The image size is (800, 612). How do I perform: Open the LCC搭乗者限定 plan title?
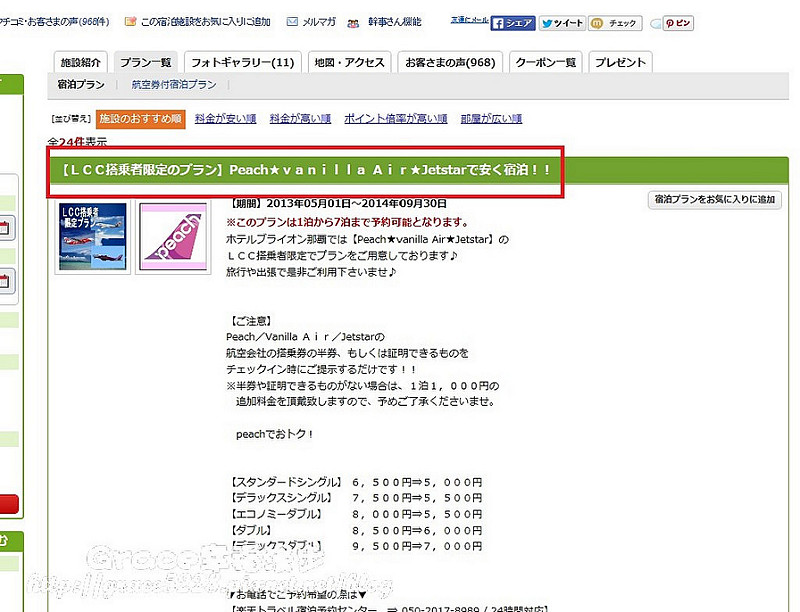pos(306,170)
